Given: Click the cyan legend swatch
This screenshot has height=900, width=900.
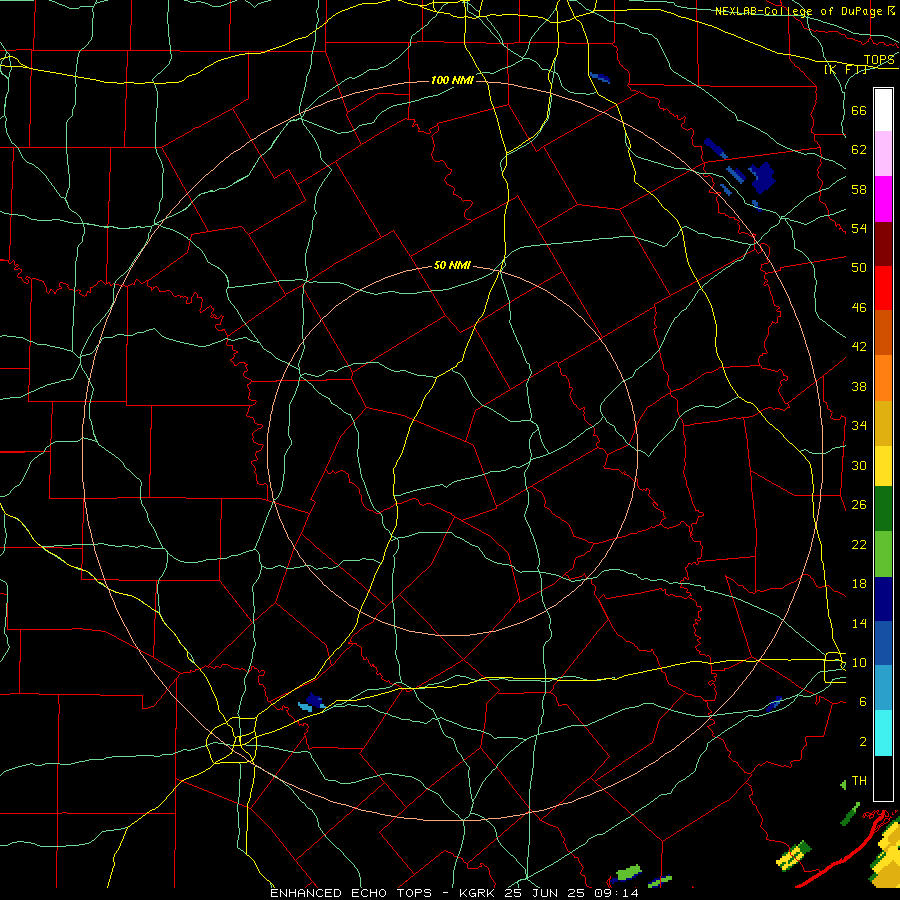Looking at the screenshot, I should [x=883, y=733].
